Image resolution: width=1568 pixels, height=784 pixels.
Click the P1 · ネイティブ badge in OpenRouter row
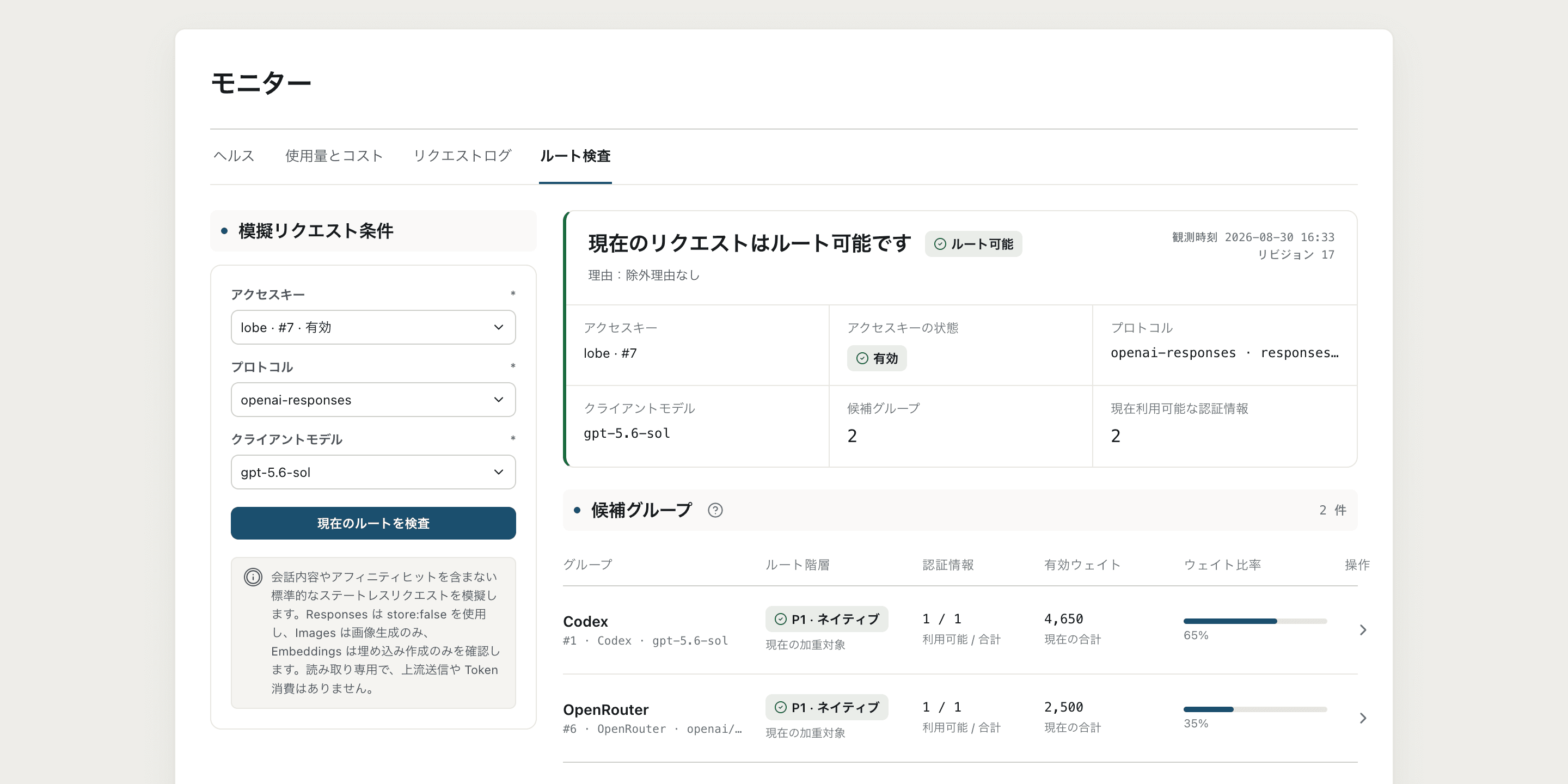[x=826, y=707]
